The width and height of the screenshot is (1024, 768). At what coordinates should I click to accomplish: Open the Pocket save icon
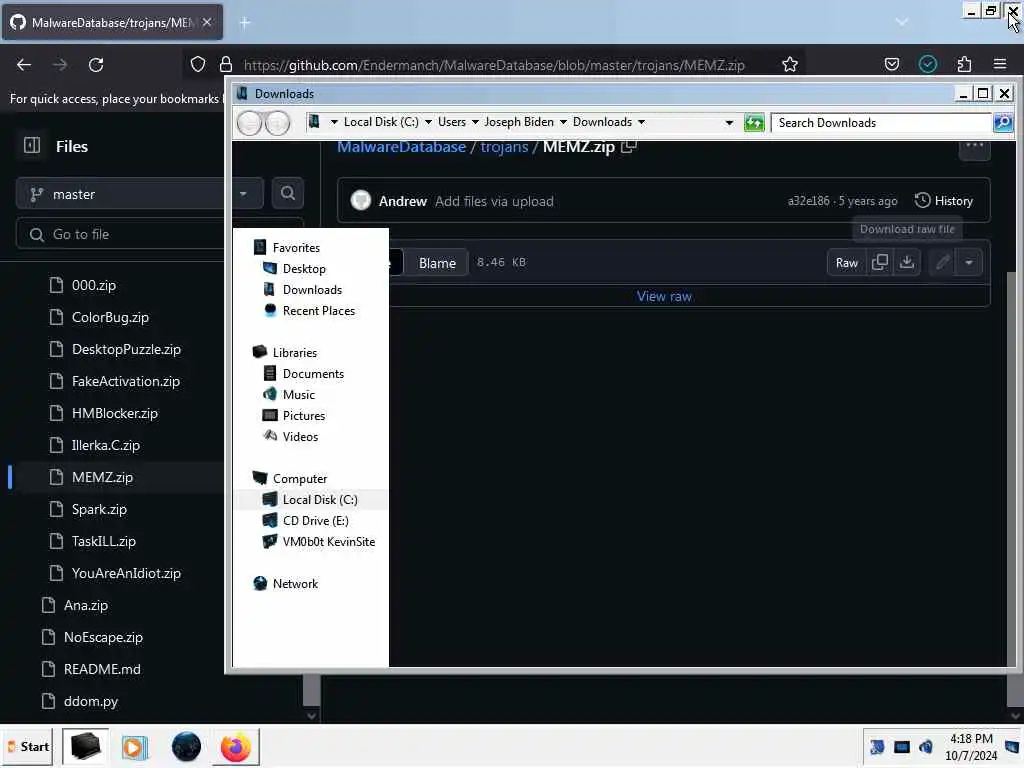[x=891, y=65]
